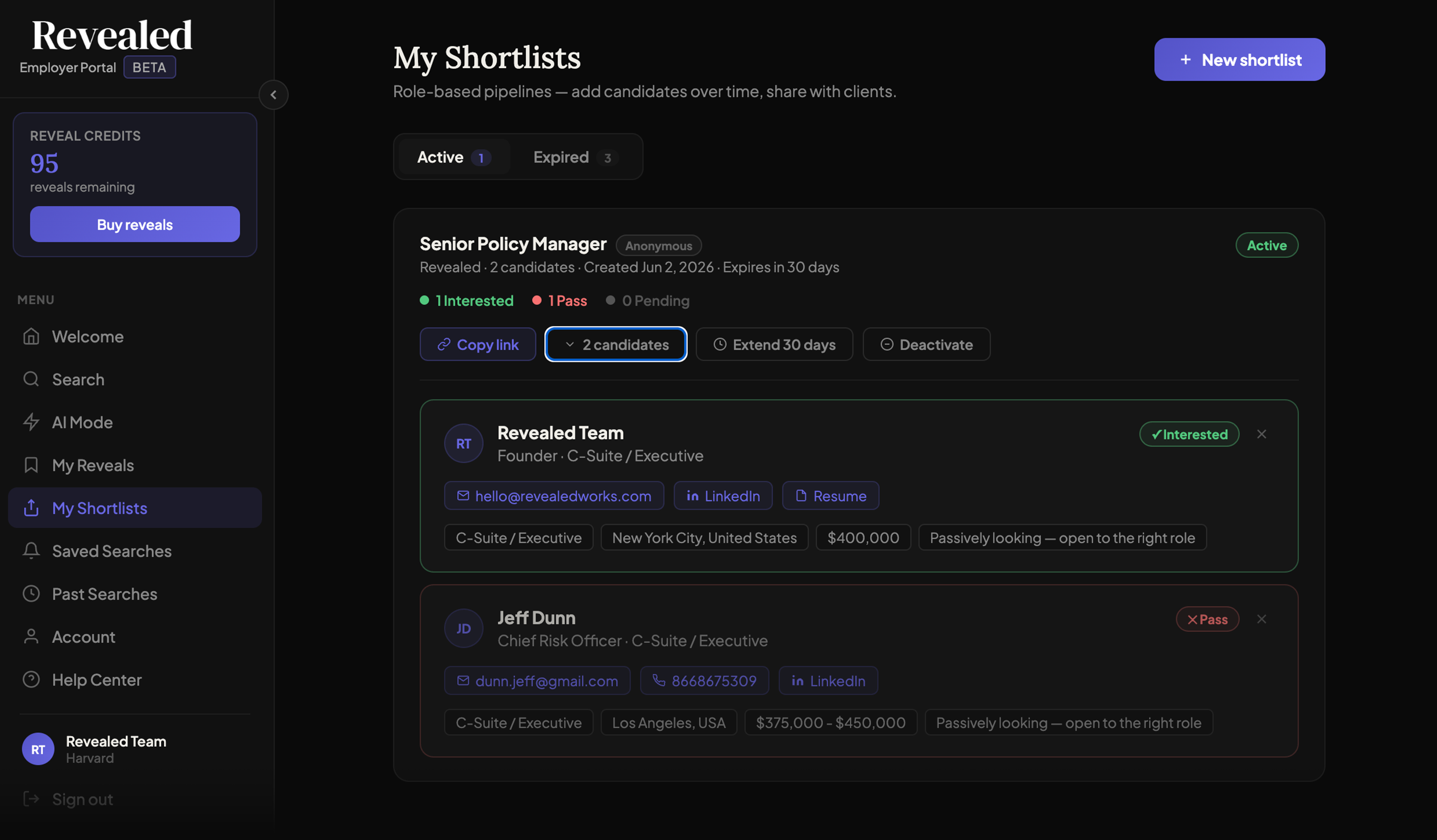This screenshot has height=840, width=1437.
Task: Click the '$400,000' salary tag
Action: point(863,537)
